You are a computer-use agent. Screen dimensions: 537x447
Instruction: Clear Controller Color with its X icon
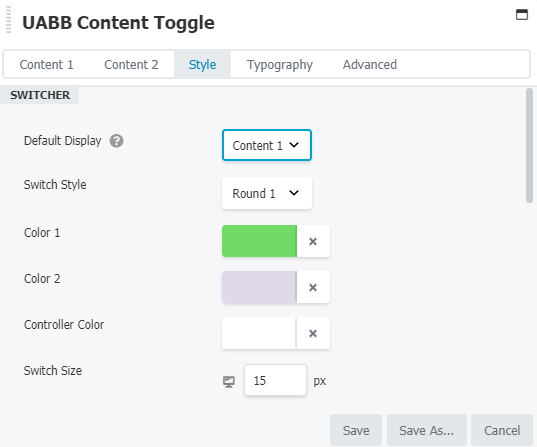pyautogui.click(x=313, y=333)
